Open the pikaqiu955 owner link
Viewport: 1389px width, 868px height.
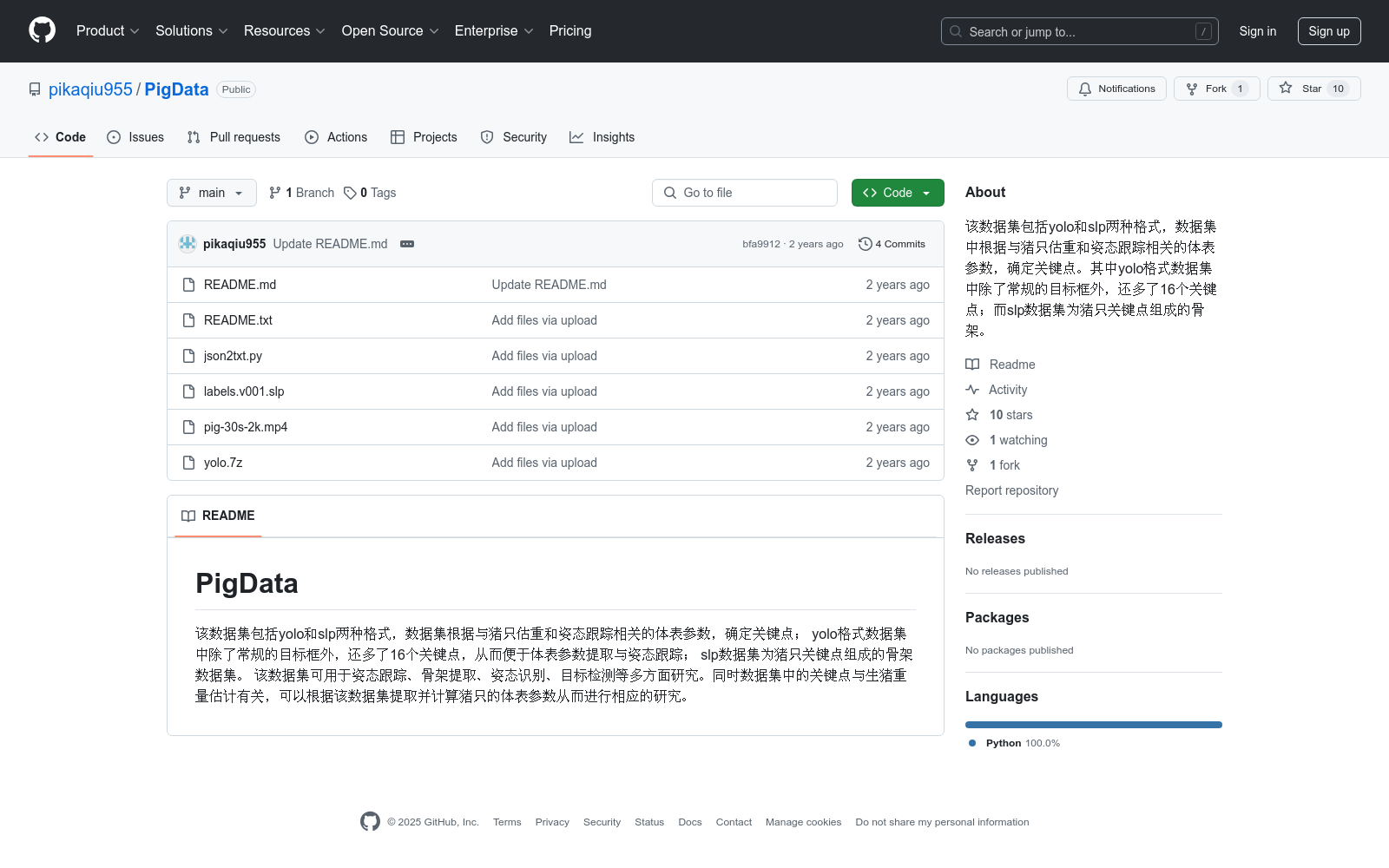[90, 89]
